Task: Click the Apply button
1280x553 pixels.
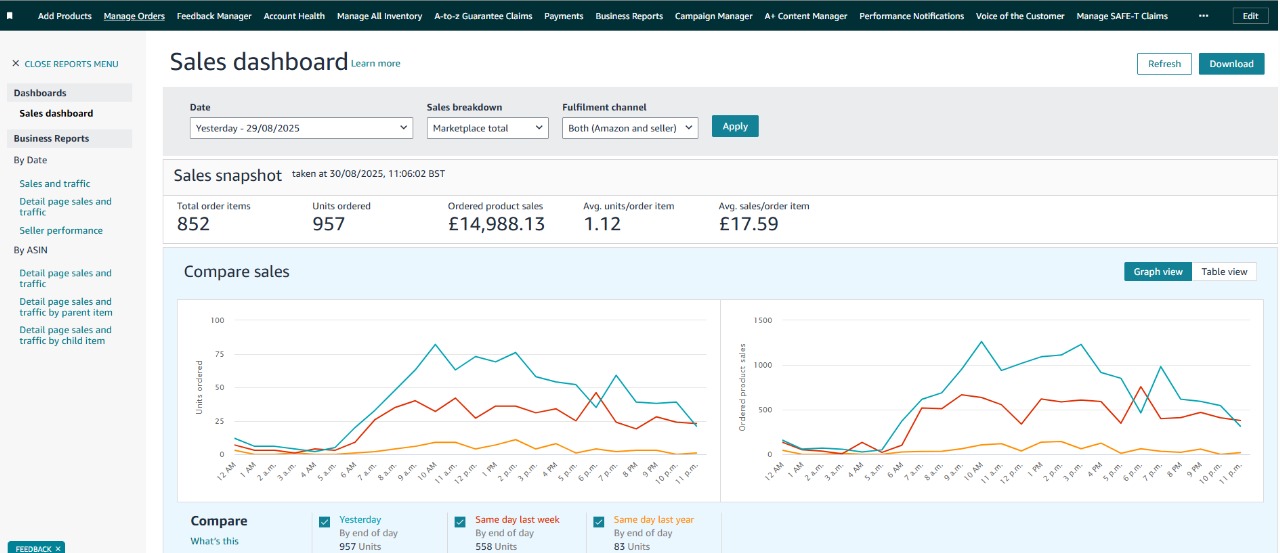Action: [735, 126]
